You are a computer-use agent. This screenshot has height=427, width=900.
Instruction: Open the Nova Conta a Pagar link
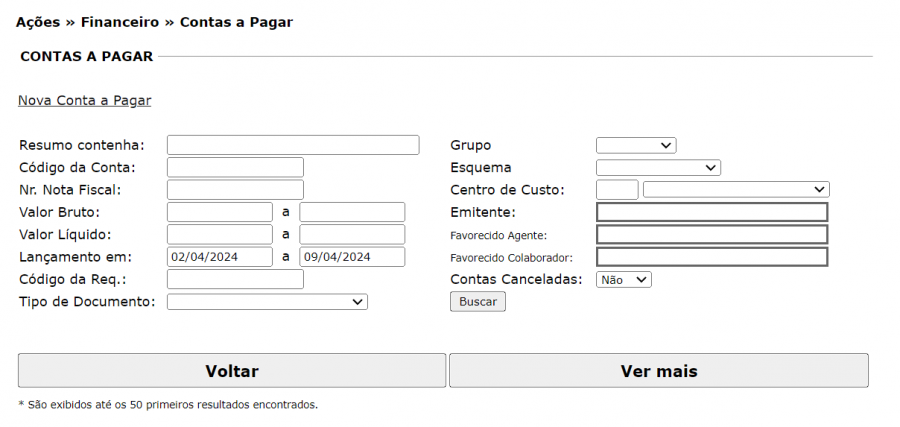84,101
